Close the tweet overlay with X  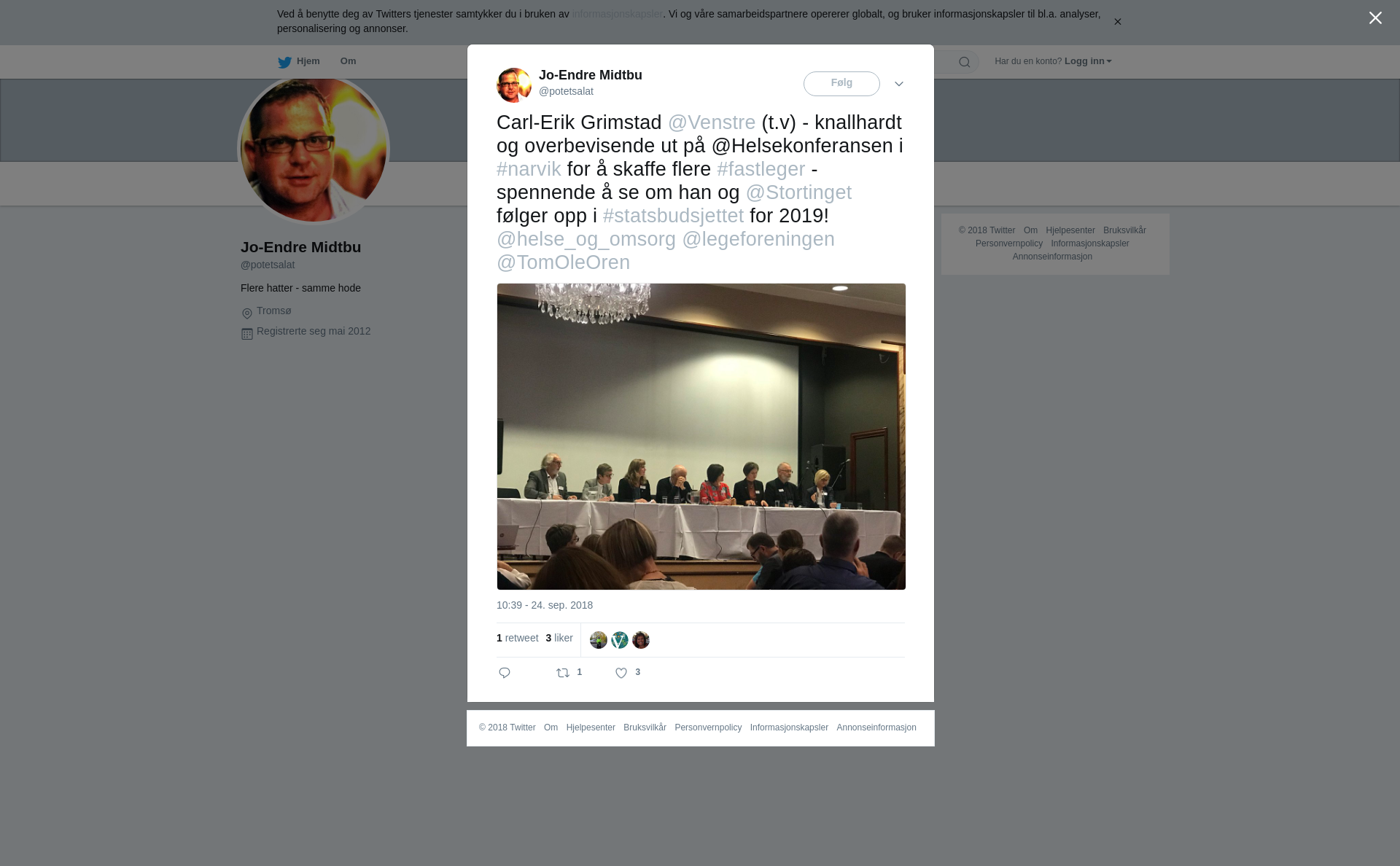tap(1375, 18)
